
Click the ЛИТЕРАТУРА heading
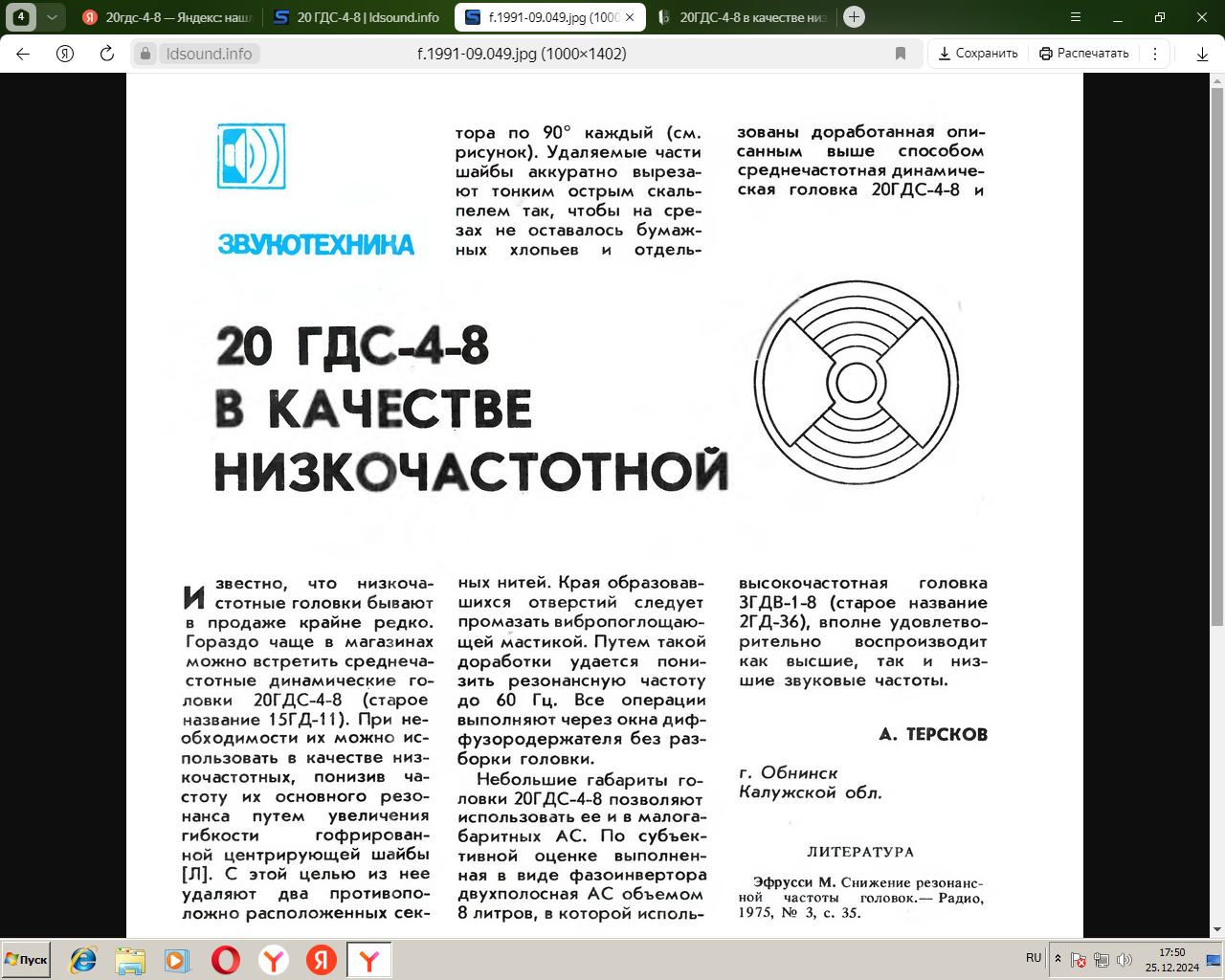click(x=860, y=852)
